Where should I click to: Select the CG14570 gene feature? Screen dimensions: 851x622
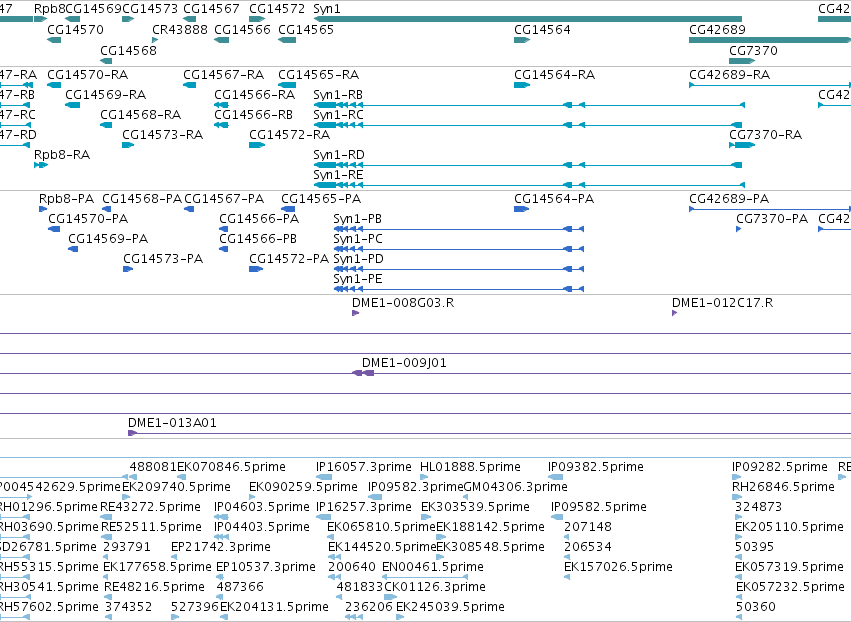[x=54, y=40]
